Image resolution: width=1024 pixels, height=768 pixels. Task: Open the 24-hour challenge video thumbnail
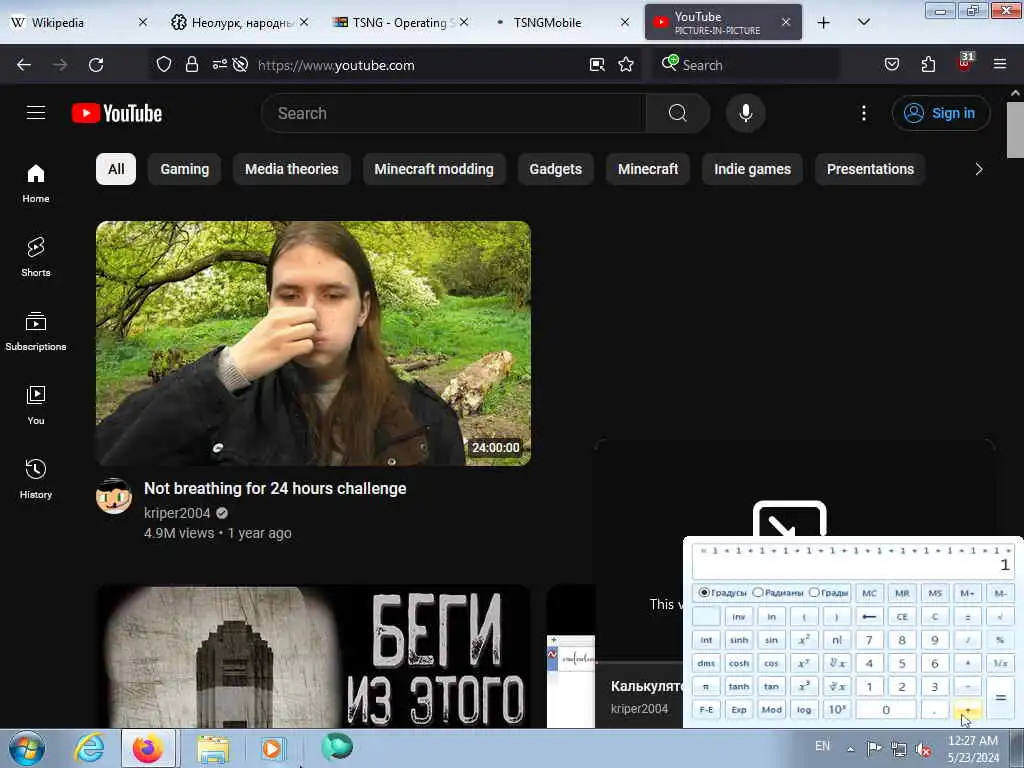tap(313, 343)
